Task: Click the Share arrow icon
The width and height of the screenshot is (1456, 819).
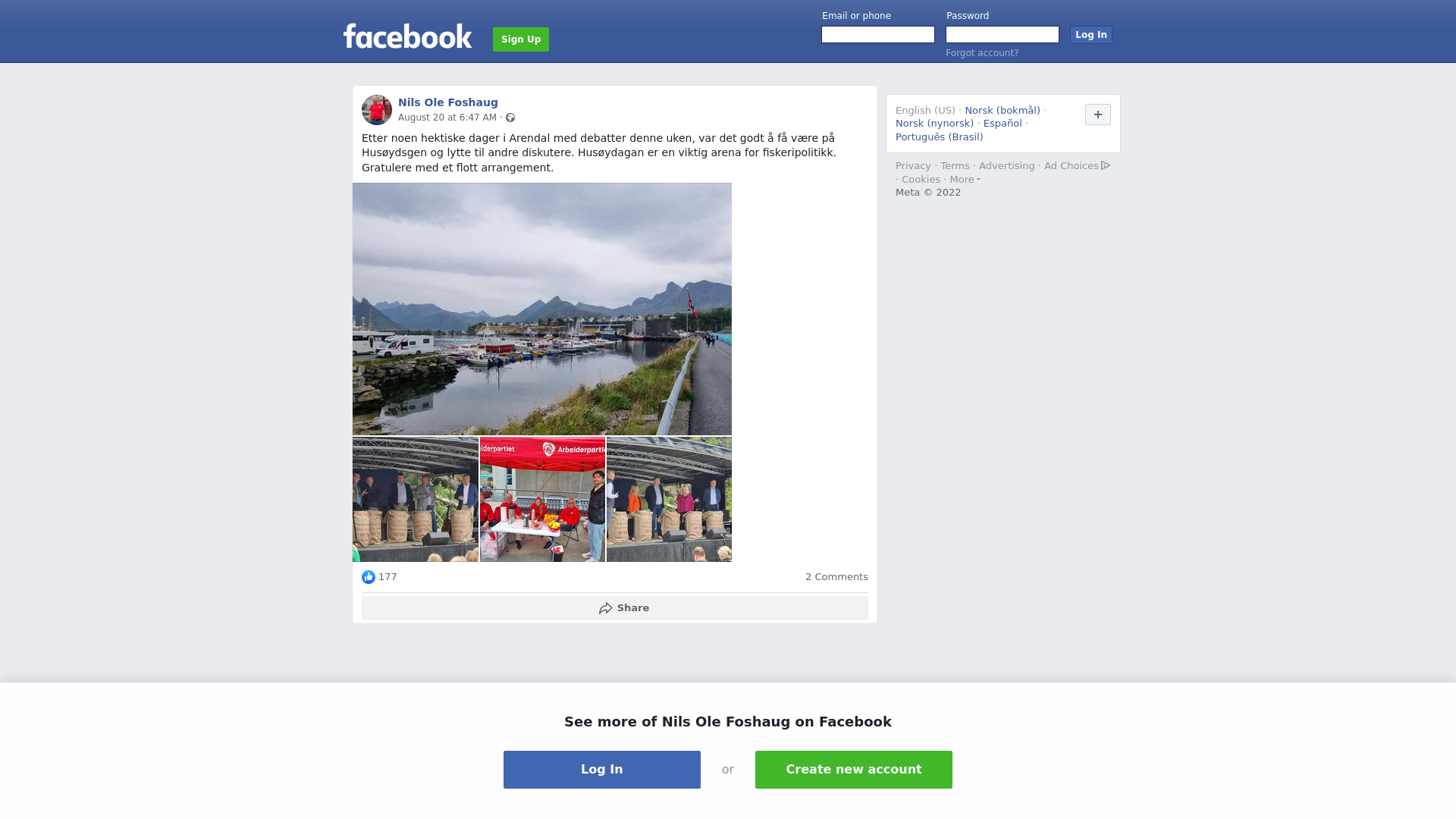Action: pyautogui.click(x=605, y=608)
